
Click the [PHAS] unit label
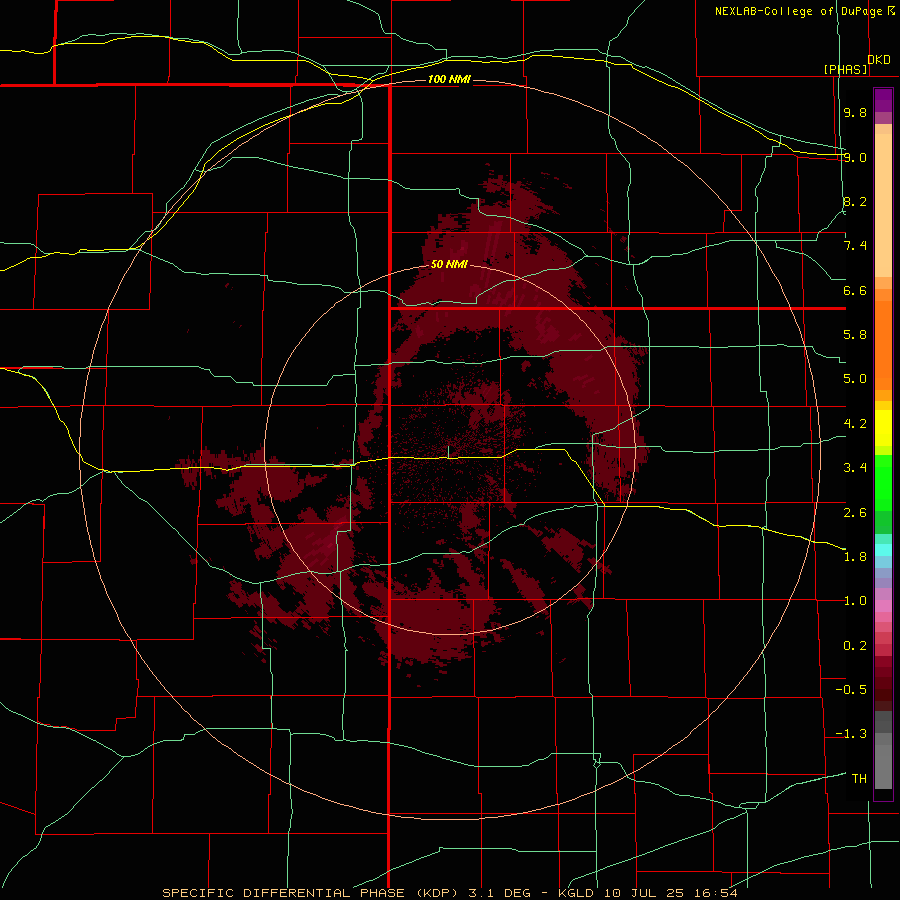point(845,69)
